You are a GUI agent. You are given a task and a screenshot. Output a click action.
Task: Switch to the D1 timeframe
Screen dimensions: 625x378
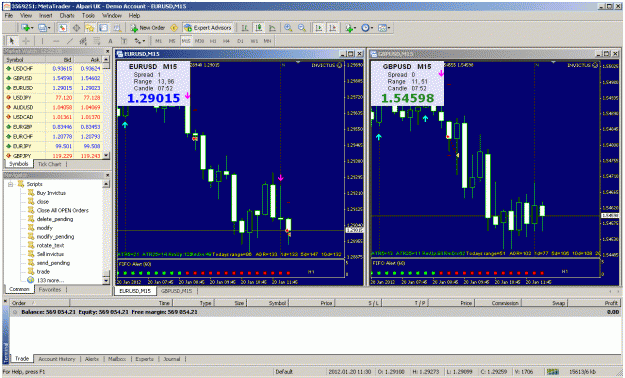tap(240, 41)
